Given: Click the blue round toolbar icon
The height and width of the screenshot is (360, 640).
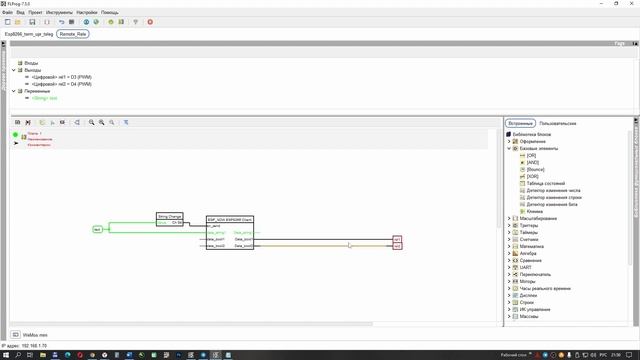Looking at the screenshot, I should click(86, 22).
